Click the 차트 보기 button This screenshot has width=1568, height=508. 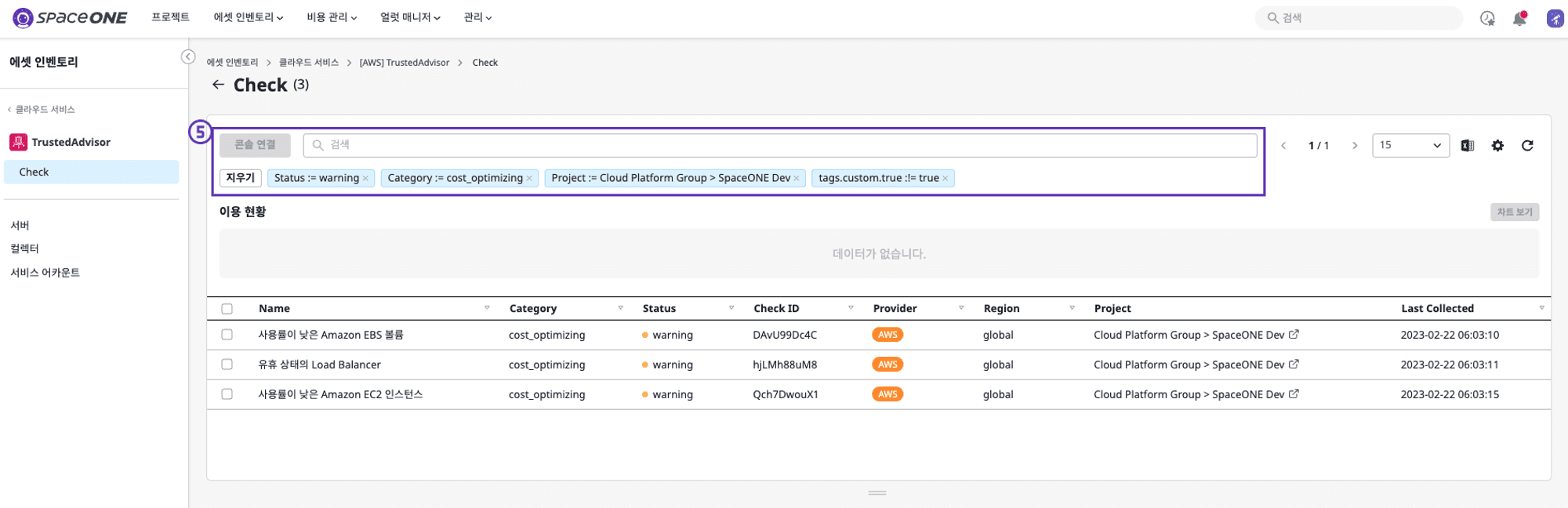pos(1515,212)
